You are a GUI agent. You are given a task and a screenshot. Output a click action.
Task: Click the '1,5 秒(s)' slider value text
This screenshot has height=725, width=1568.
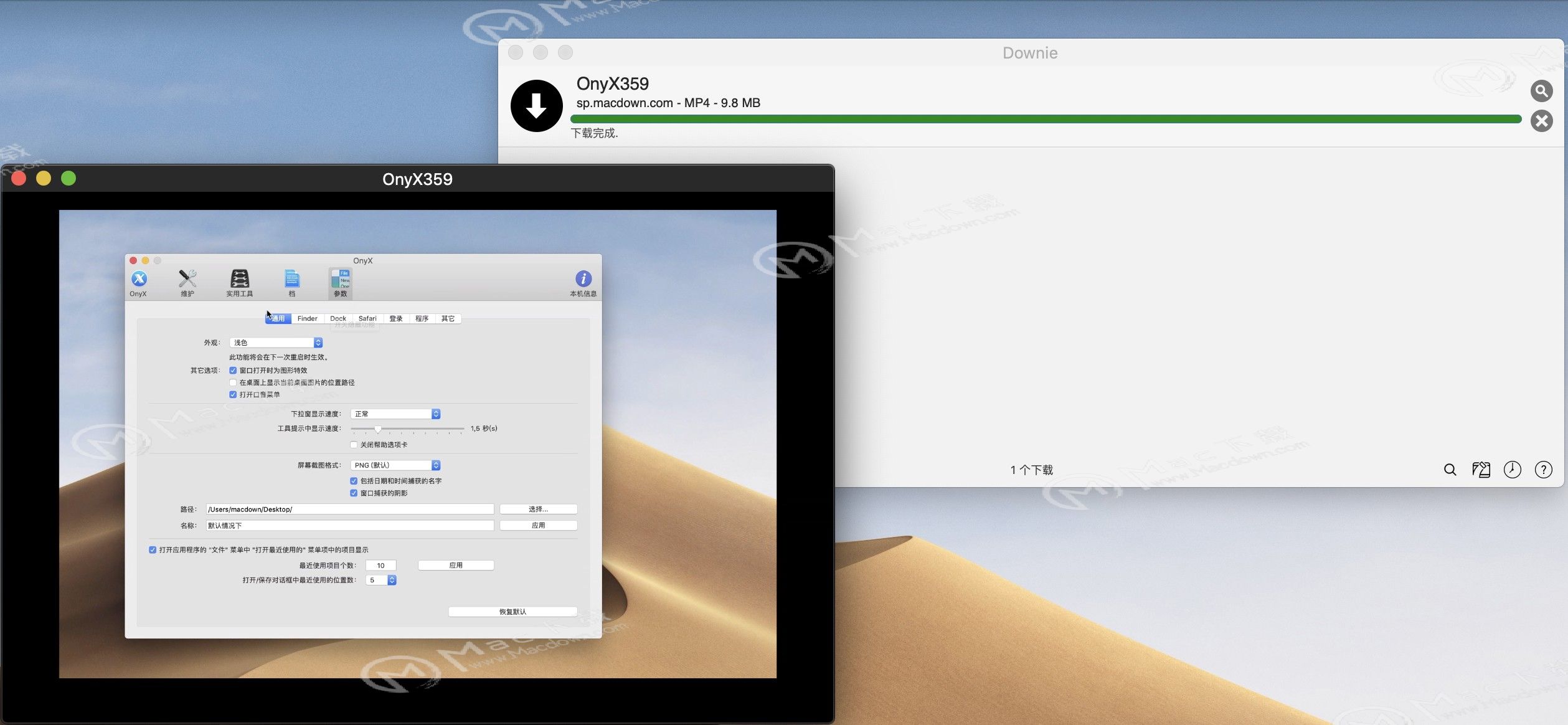(484, 429)
